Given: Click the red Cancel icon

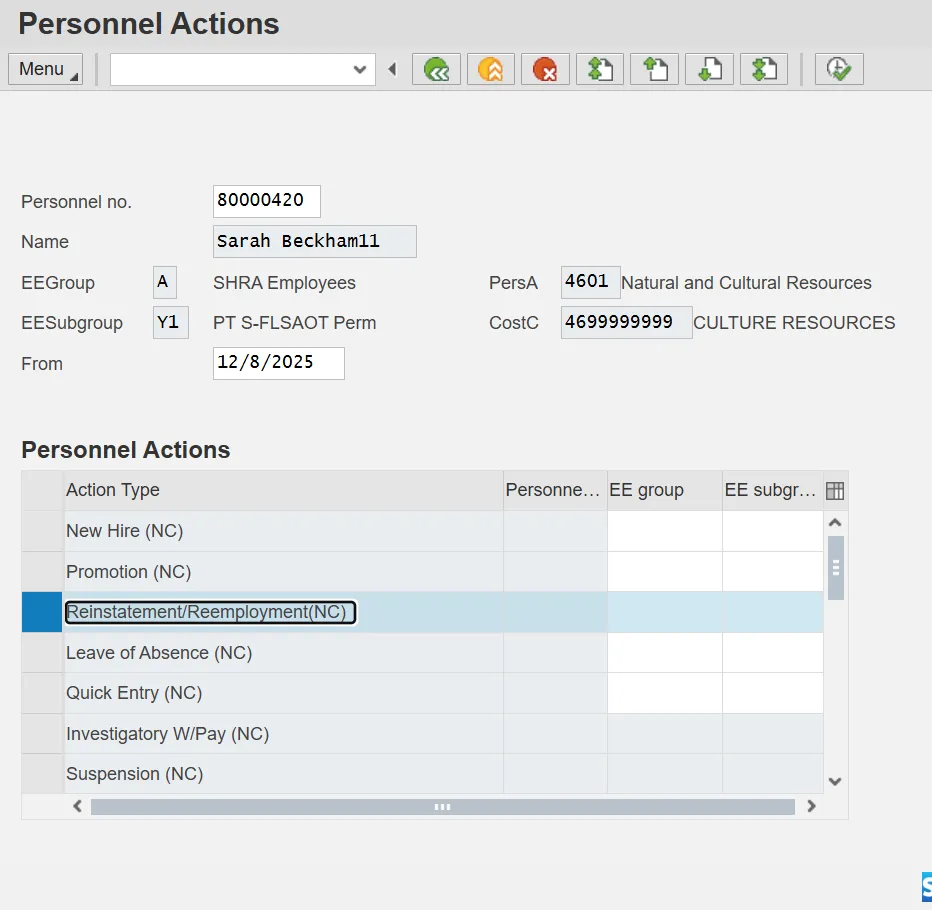Looking at the screenshot, I should [x=544, y=69].
